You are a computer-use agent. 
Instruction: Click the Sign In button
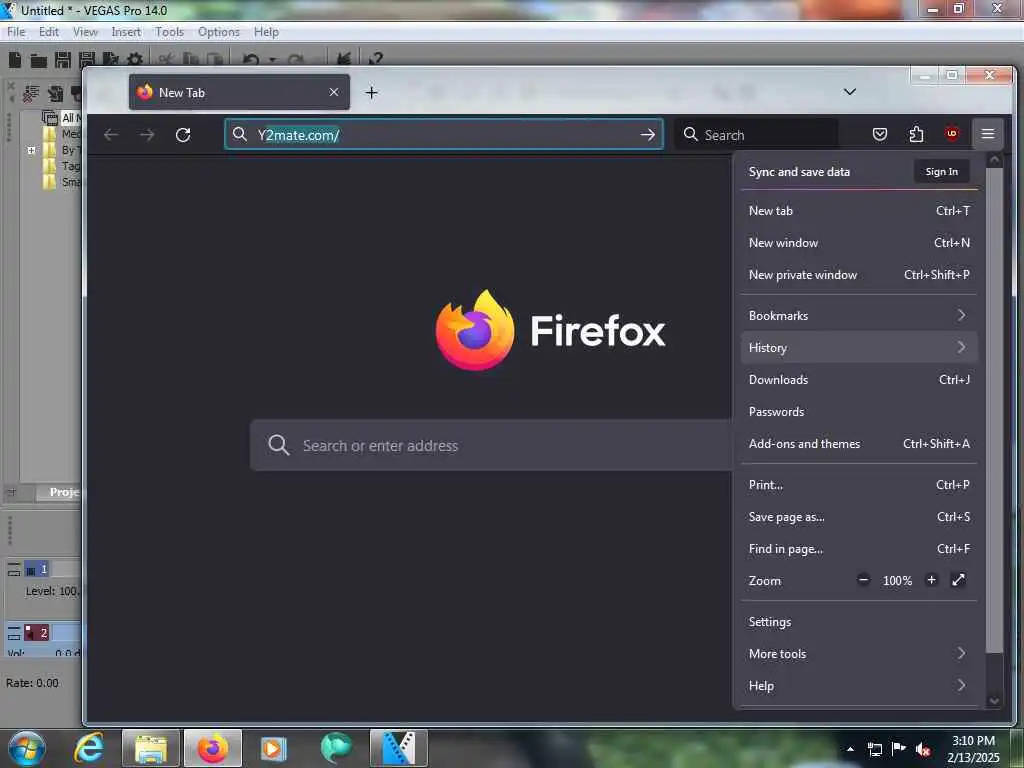941,171
